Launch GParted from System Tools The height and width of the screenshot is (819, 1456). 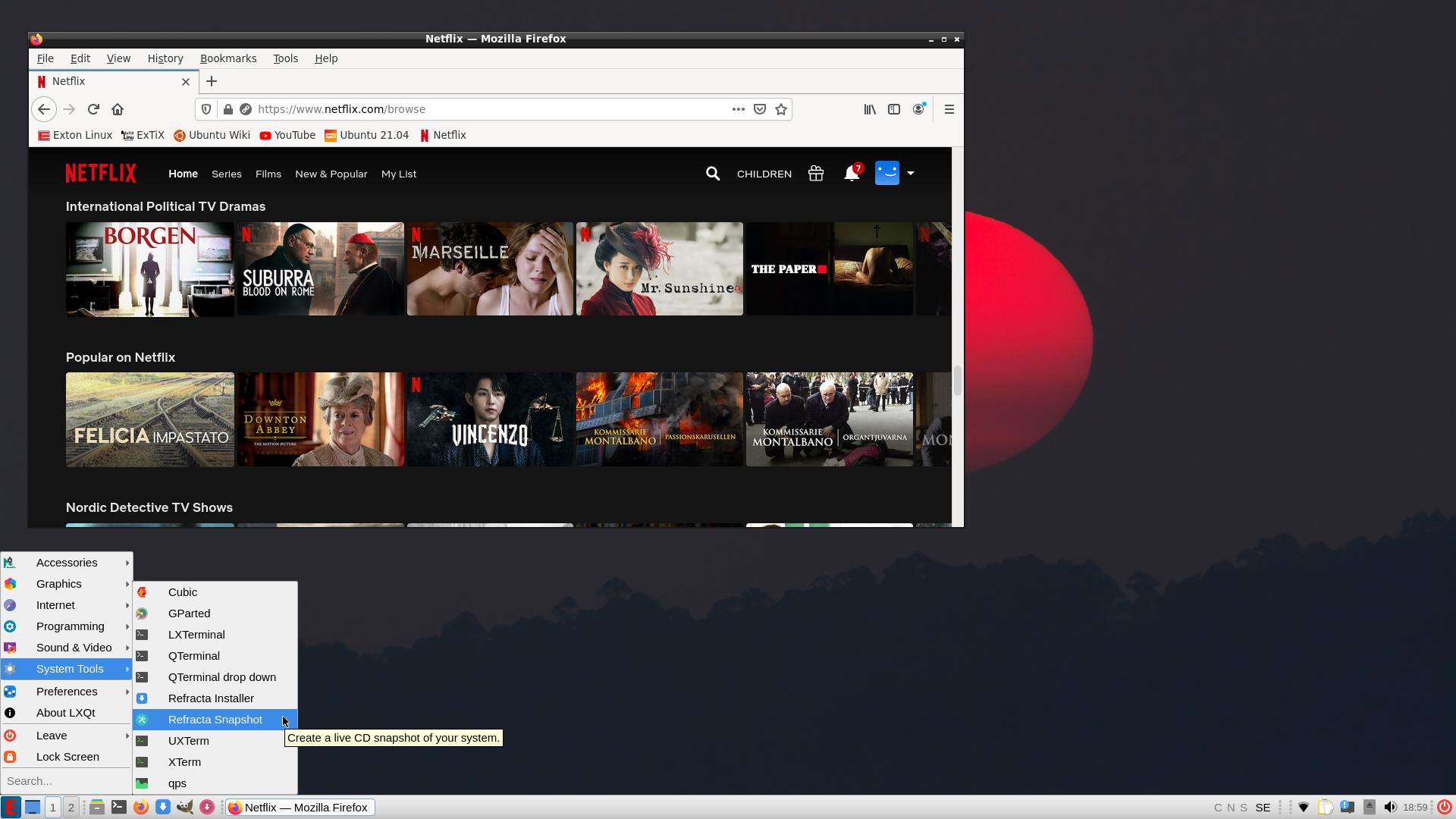(215, 613)
